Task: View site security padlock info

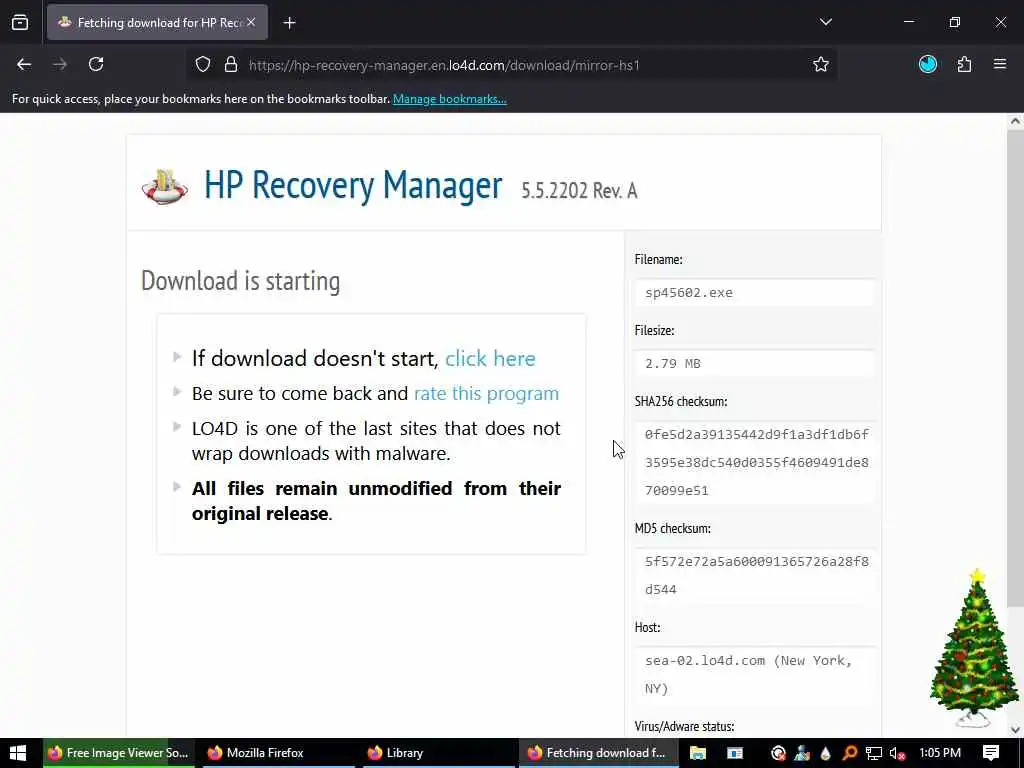Action: point(231,65)
